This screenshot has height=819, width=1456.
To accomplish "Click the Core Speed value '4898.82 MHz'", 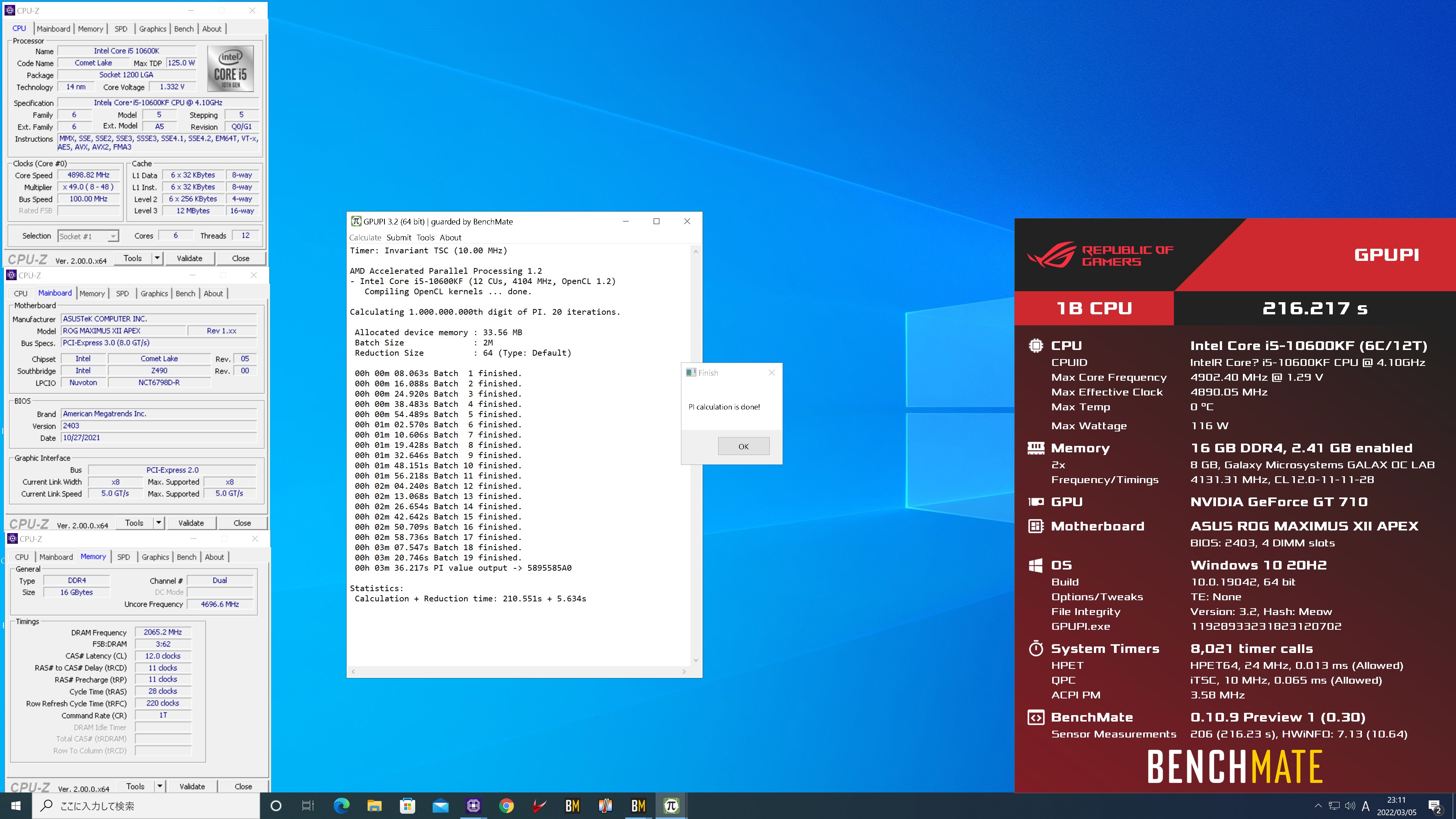I will pos(89,175).
